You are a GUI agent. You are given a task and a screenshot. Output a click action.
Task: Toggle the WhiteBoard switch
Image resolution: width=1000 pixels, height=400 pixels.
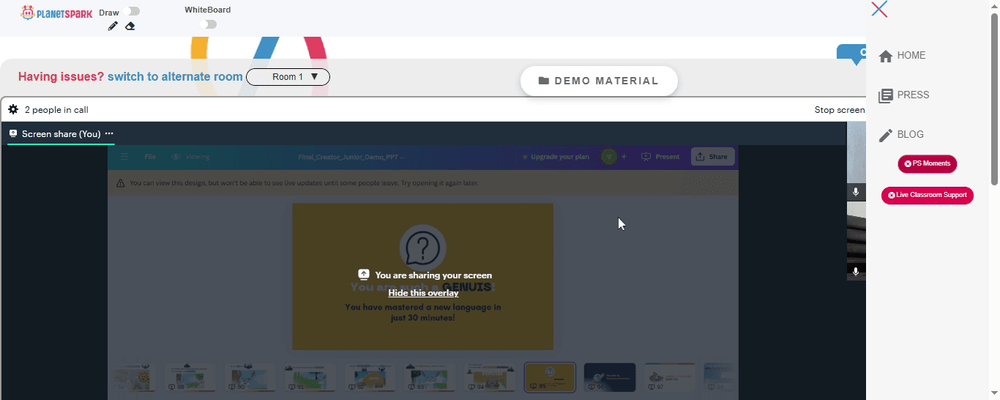point(208,24)
